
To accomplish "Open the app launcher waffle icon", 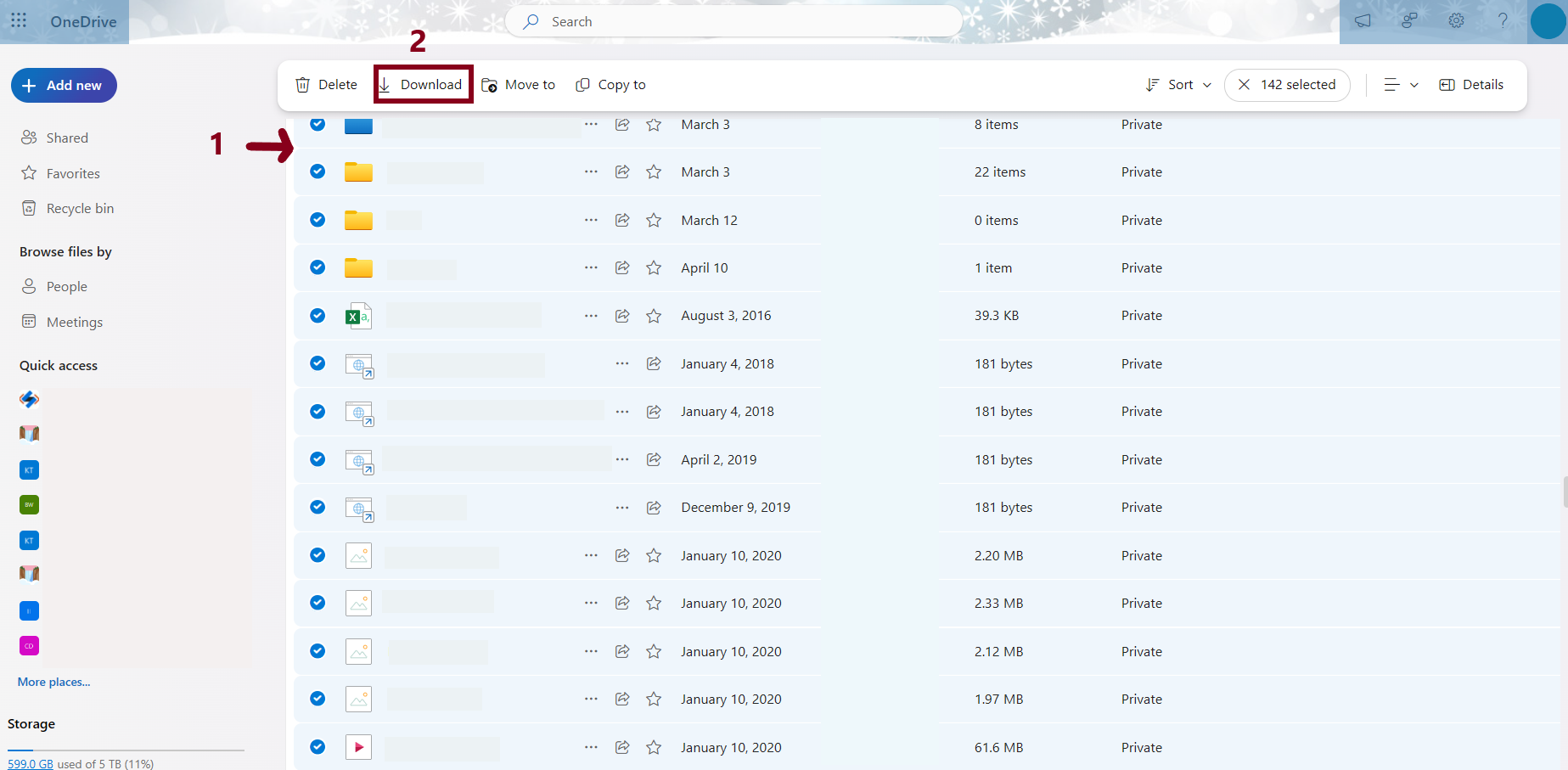I will pyautogui.click(x=19, y=20).
